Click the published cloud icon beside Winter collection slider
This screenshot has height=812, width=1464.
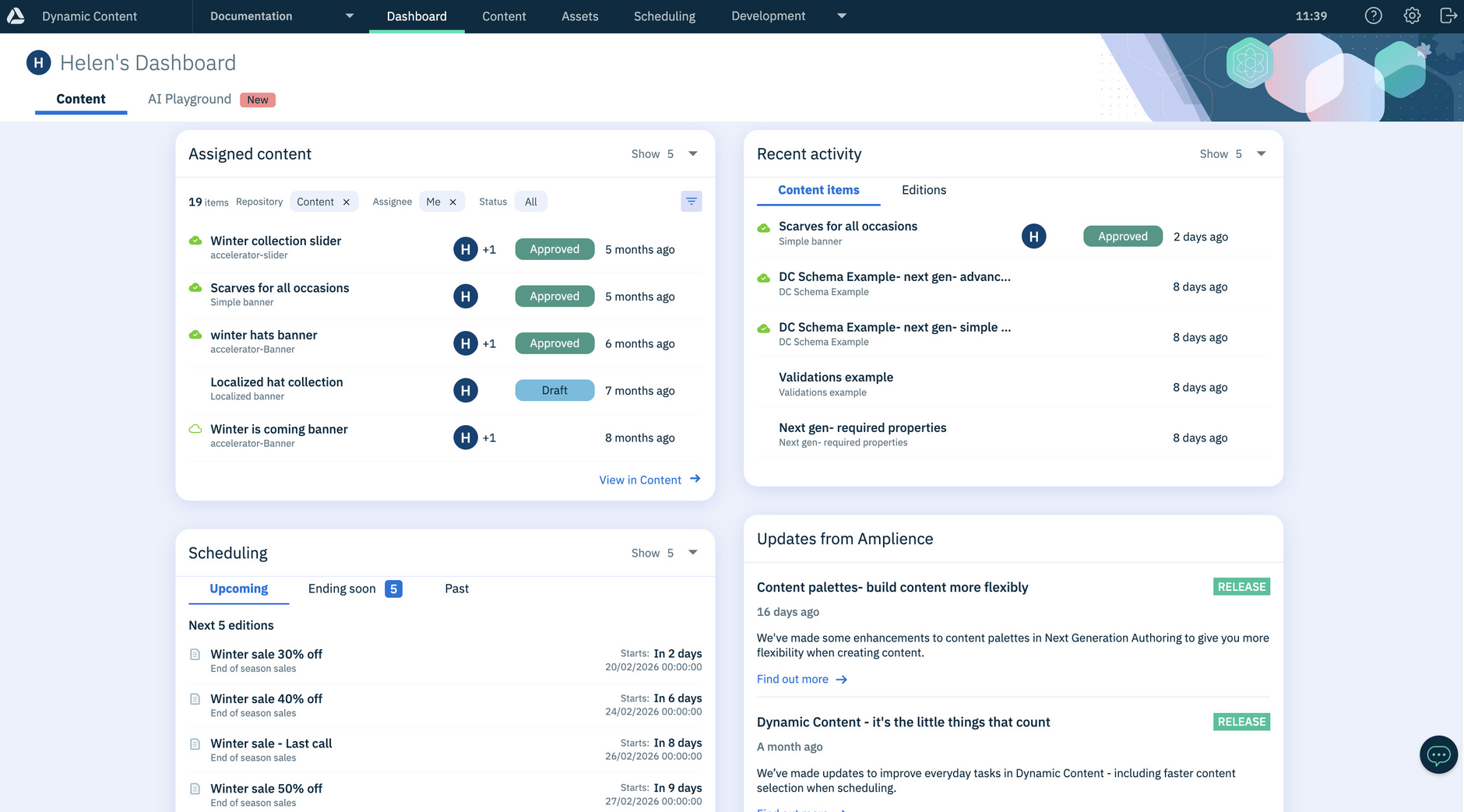pos(195,241)
